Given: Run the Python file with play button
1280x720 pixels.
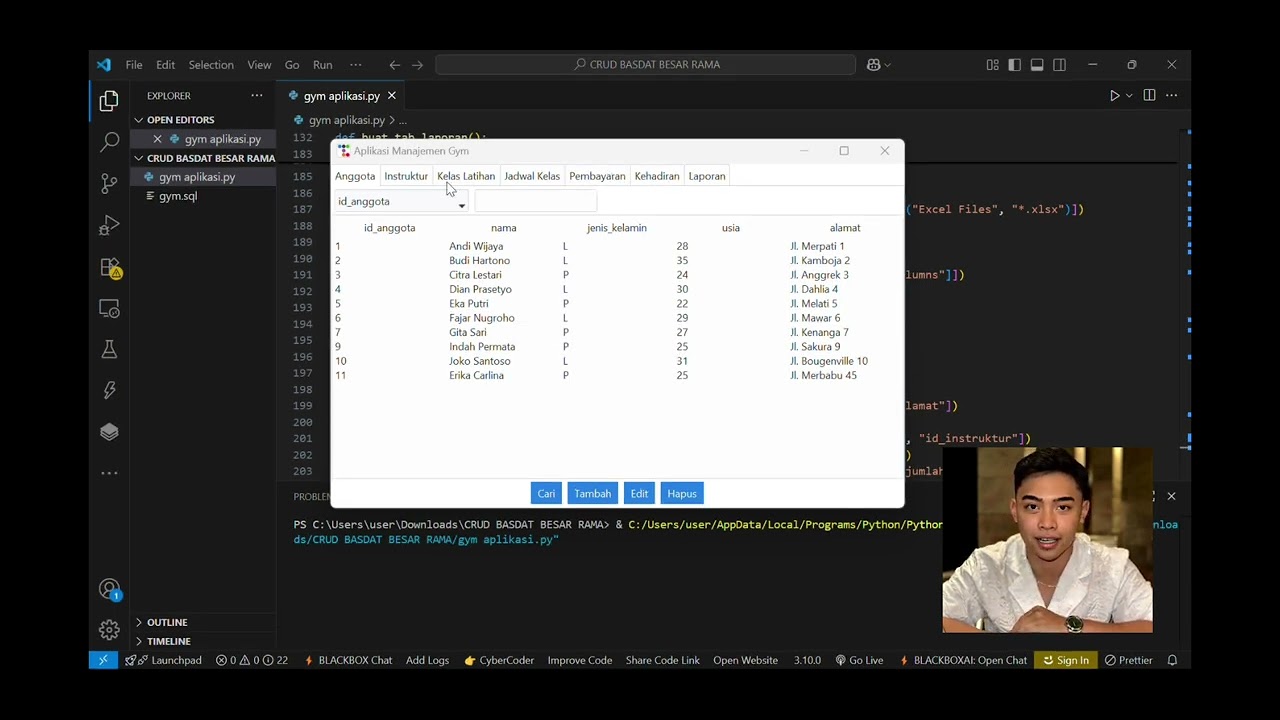Looking at the screenshot, I should pyautogui.click(x=1114, y=96).
